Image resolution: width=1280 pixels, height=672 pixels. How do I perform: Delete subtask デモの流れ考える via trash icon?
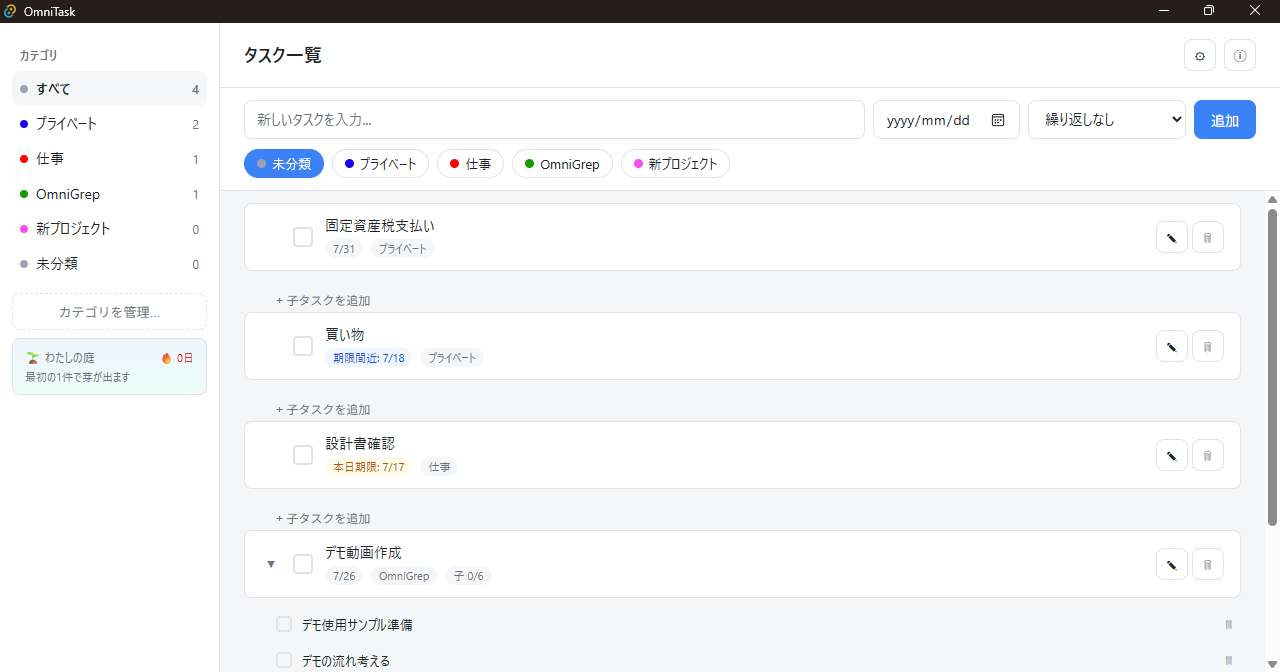1229,660
